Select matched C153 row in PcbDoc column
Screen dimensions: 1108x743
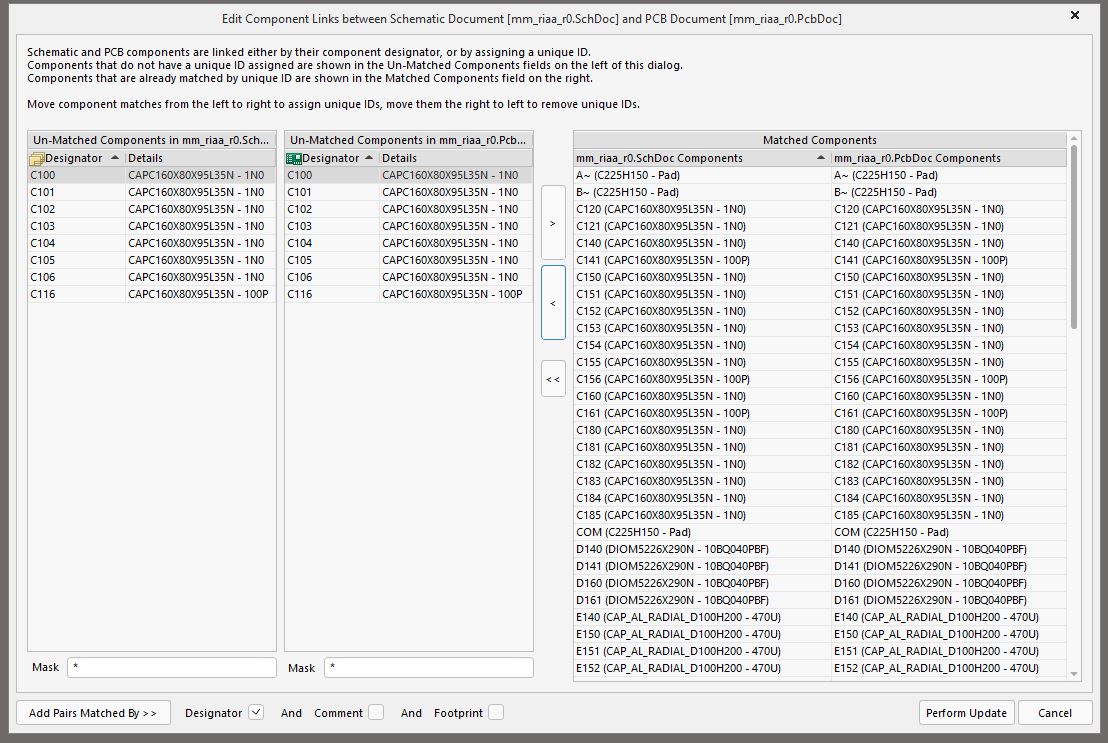coord(948,328)
